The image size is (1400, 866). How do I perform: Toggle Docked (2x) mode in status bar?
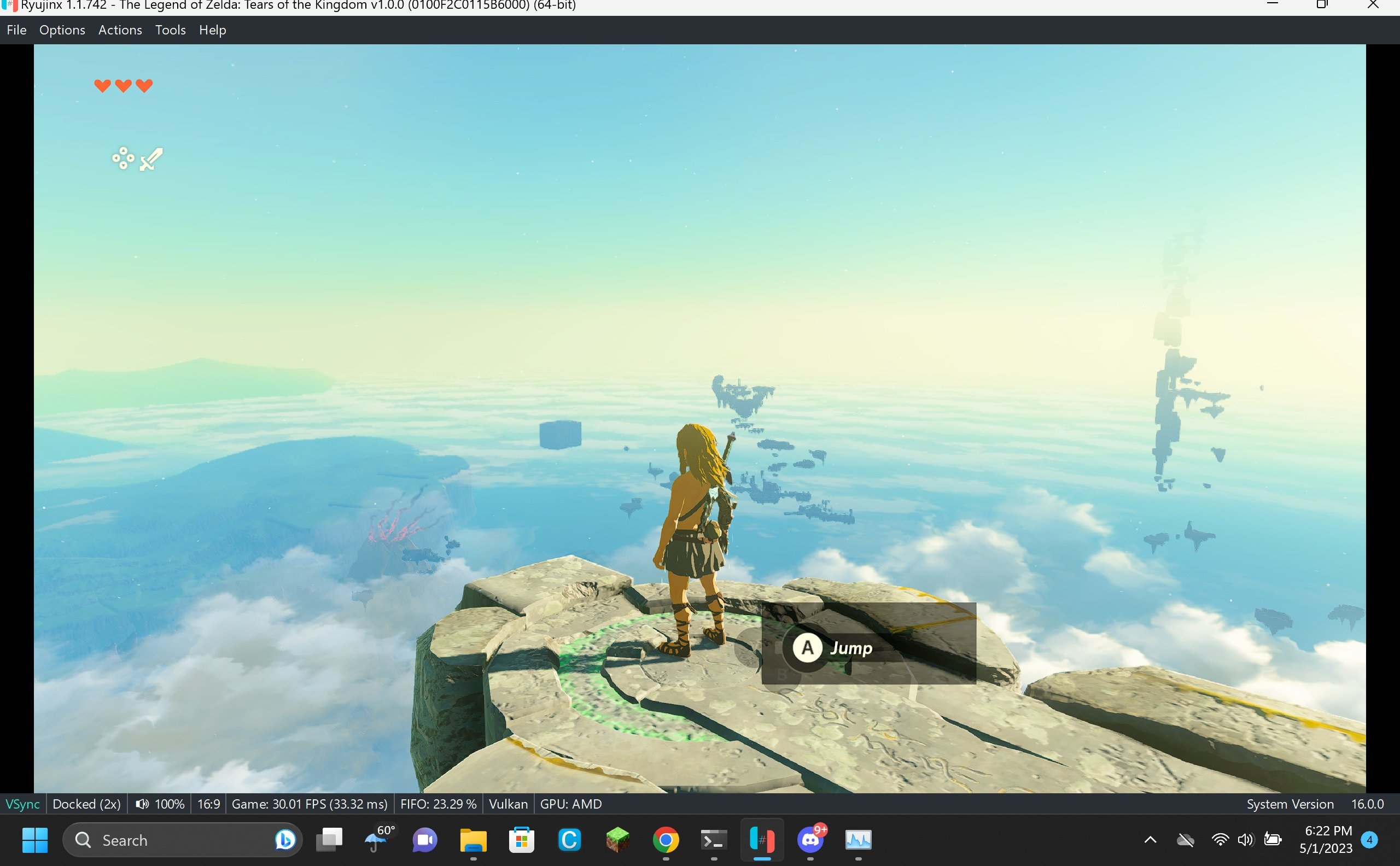[86, 804]
